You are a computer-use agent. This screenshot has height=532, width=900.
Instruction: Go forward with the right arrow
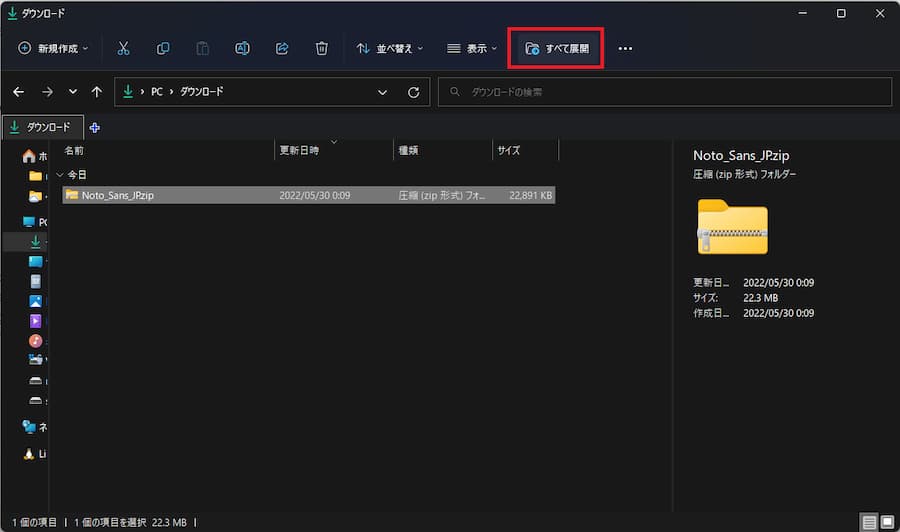point(47,92)
